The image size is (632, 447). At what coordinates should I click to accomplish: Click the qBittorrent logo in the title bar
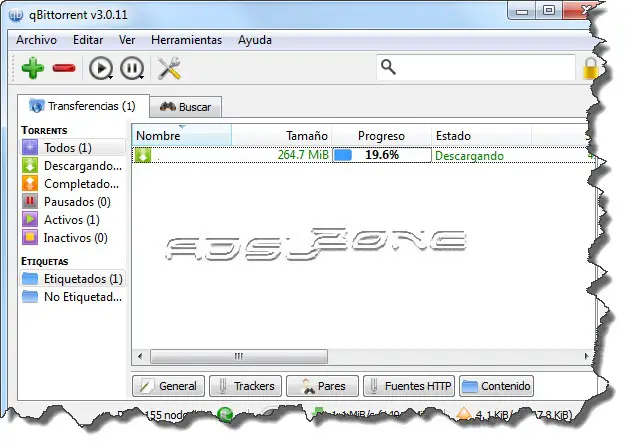coord(16,15)
